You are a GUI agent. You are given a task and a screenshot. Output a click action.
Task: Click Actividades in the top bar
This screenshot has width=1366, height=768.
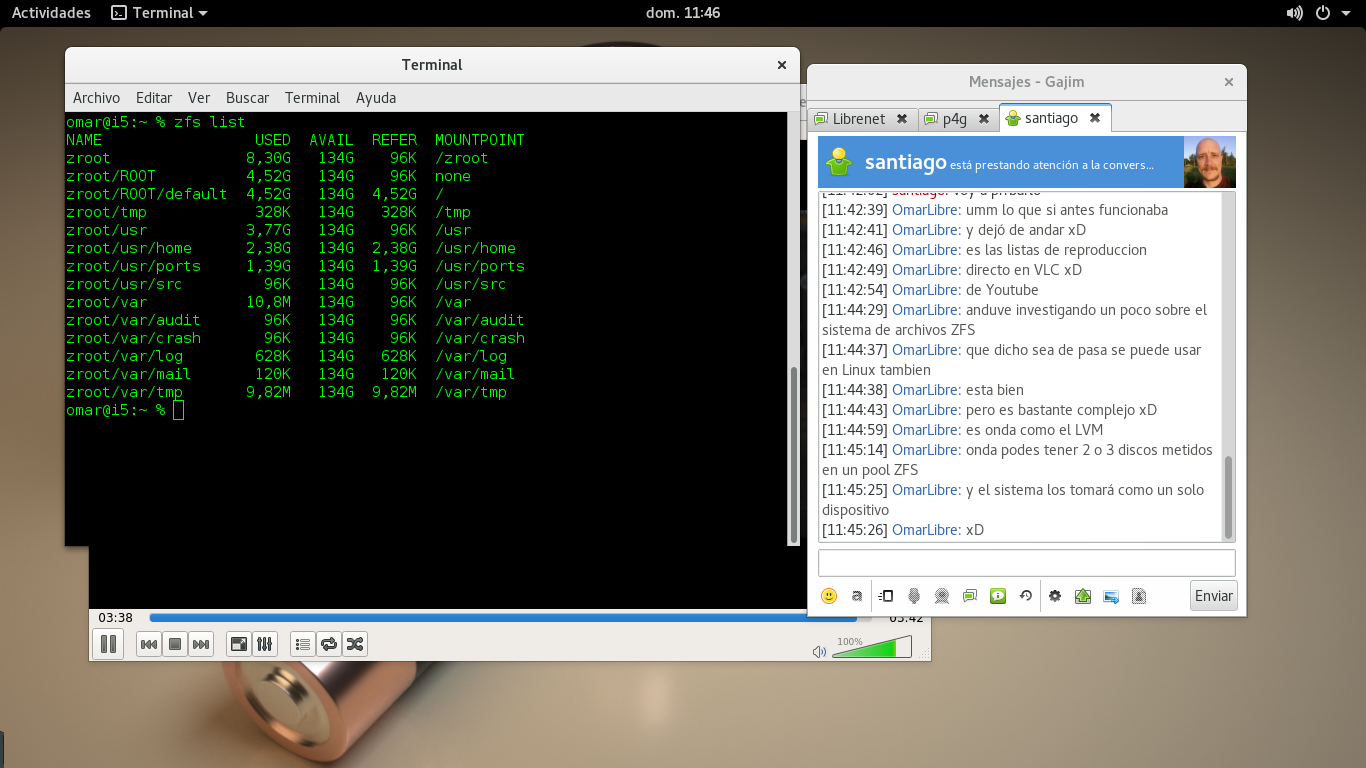coord(51,13)
